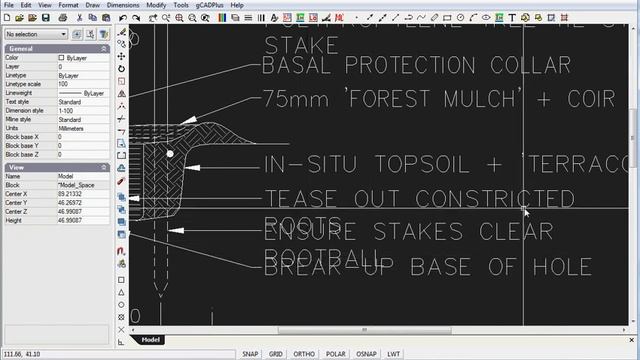Viewport: 640px width, 360px height.
Task: Click the Text Style 'A' icon
Action: tap(274, 18)
